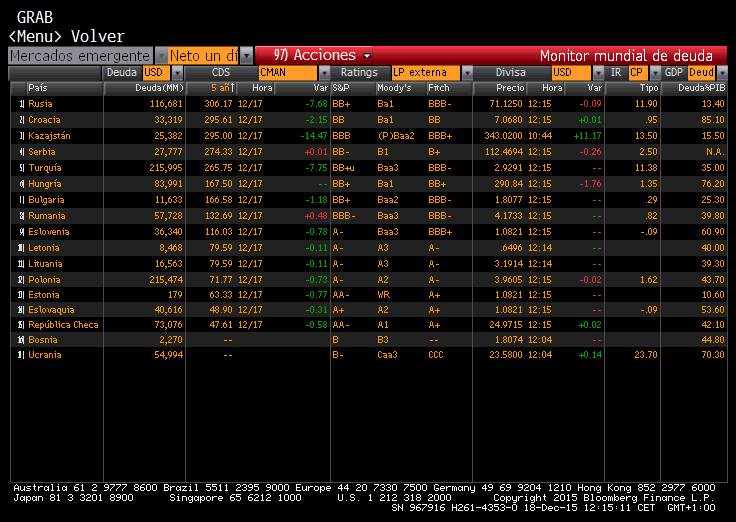
Task: Open the Divisa USD dropdown arrow
Action: tap(598, 73)
